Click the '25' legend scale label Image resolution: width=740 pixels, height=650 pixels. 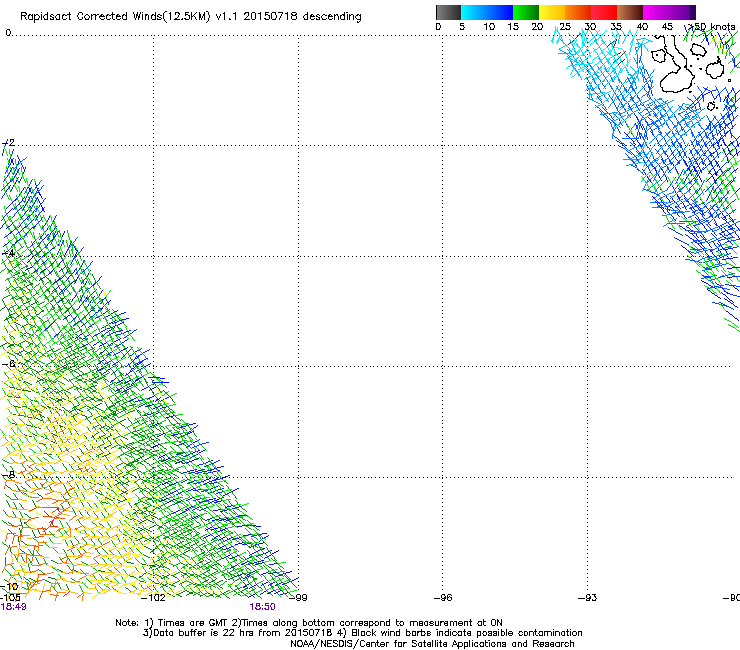(x=565, y=27)
